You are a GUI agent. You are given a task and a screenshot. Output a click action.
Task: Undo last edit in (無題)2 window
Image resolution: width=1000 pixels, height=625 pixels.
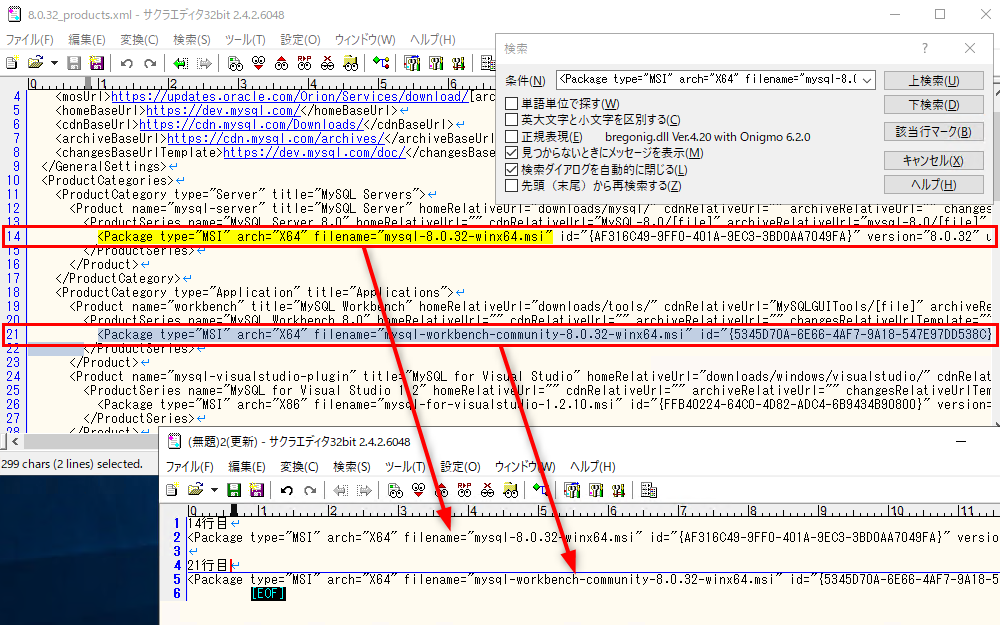click(286, 490)
